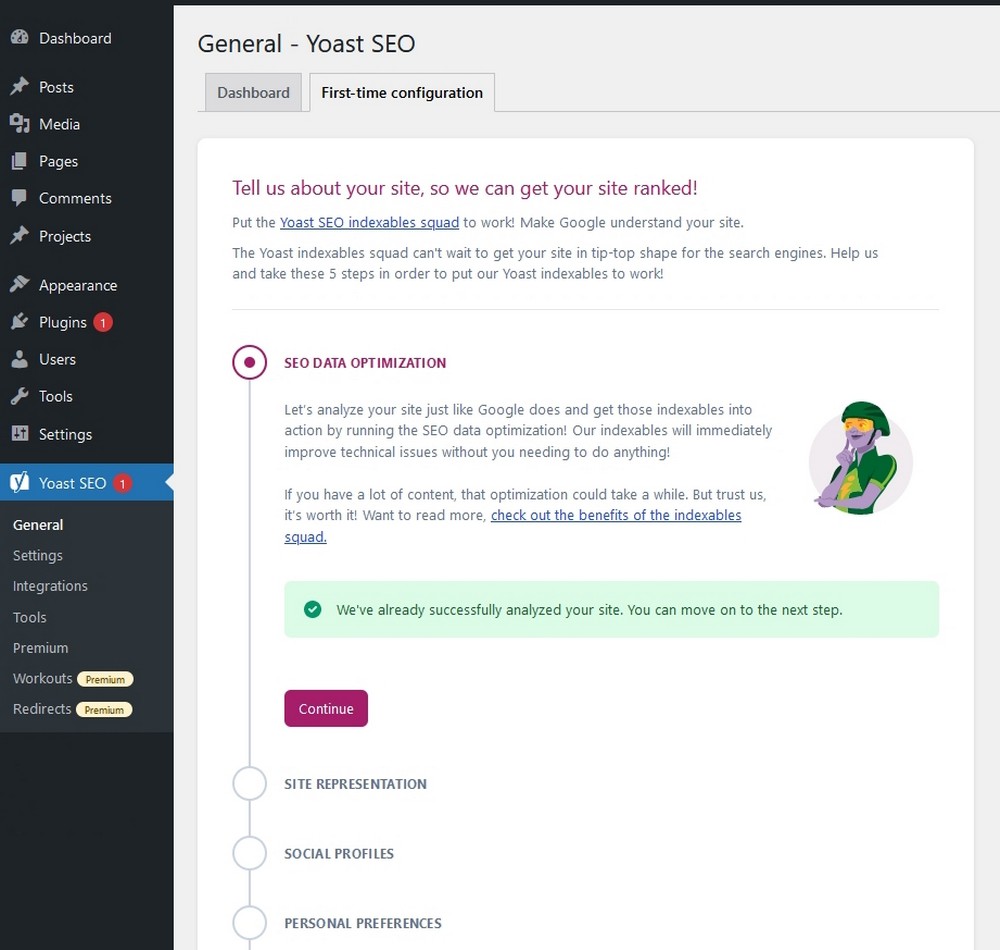Open the First-time configuration tab
The height and width of the screenshot is (950, 1000).
[x=401, y=93]
